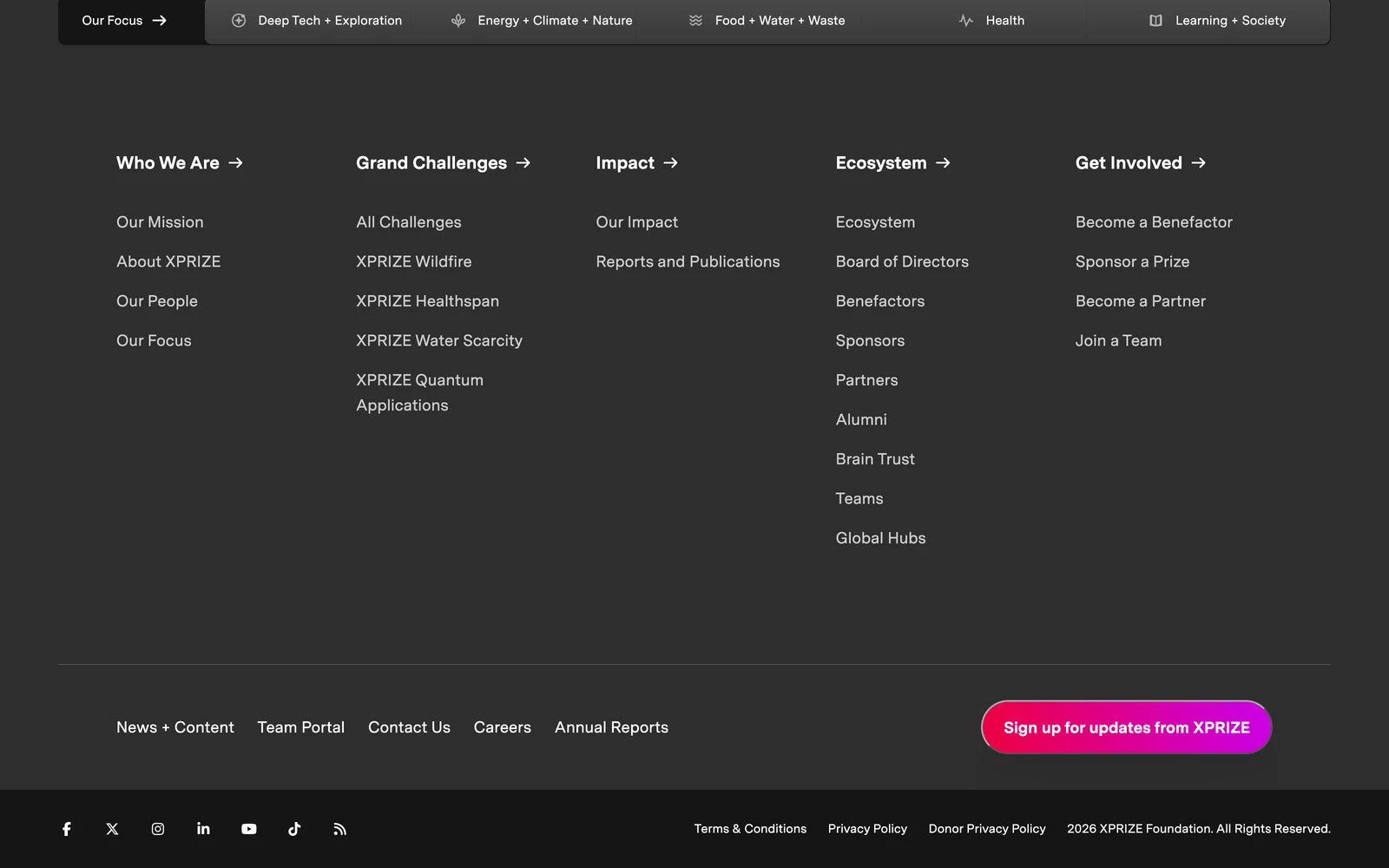
Task: Open Terms & Conditions
Action: (x=750, y=829)
